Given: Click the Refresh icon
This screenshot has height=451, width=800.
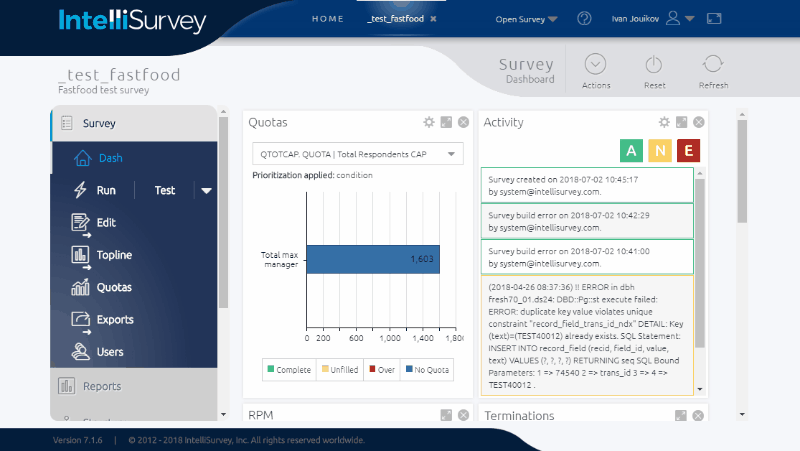Looking at the screenshot, I should [713, 64].
